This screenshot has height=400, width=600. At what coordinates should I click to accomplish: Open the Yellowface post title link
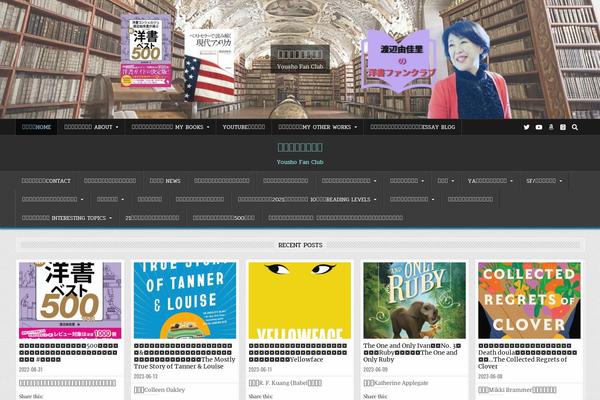click(298, 353)
